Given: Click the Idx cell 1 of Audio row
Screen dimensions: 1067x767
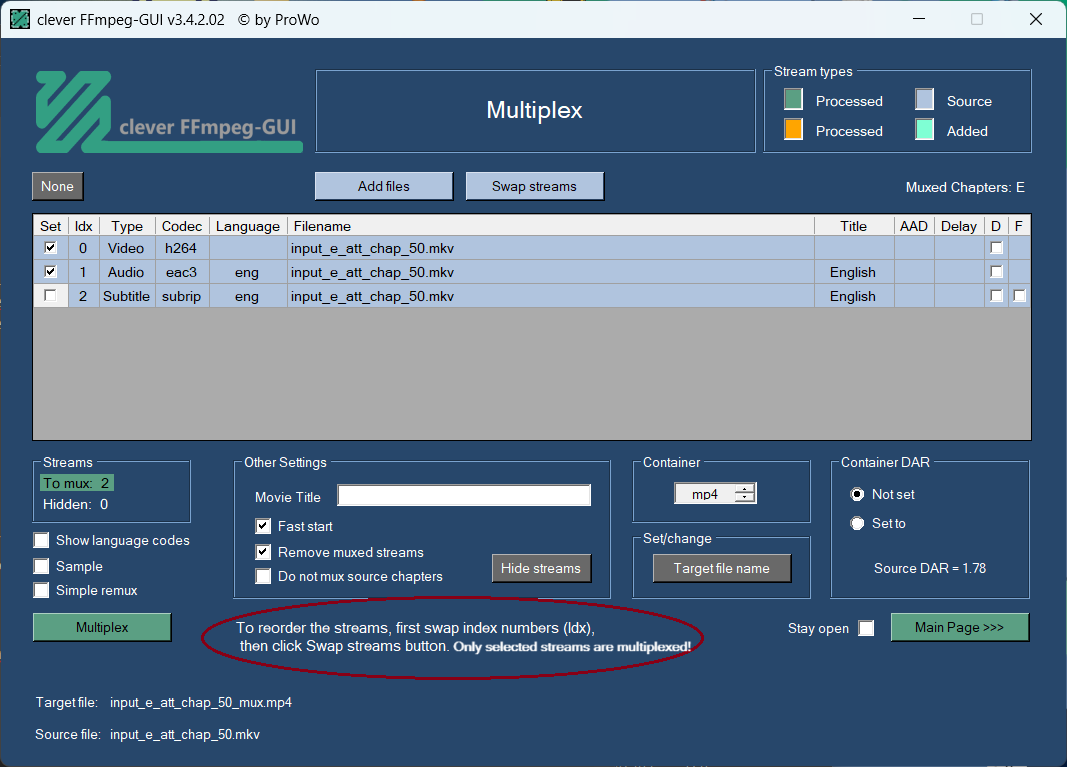Looking at the screenshot, I should (x=83, y=272).
